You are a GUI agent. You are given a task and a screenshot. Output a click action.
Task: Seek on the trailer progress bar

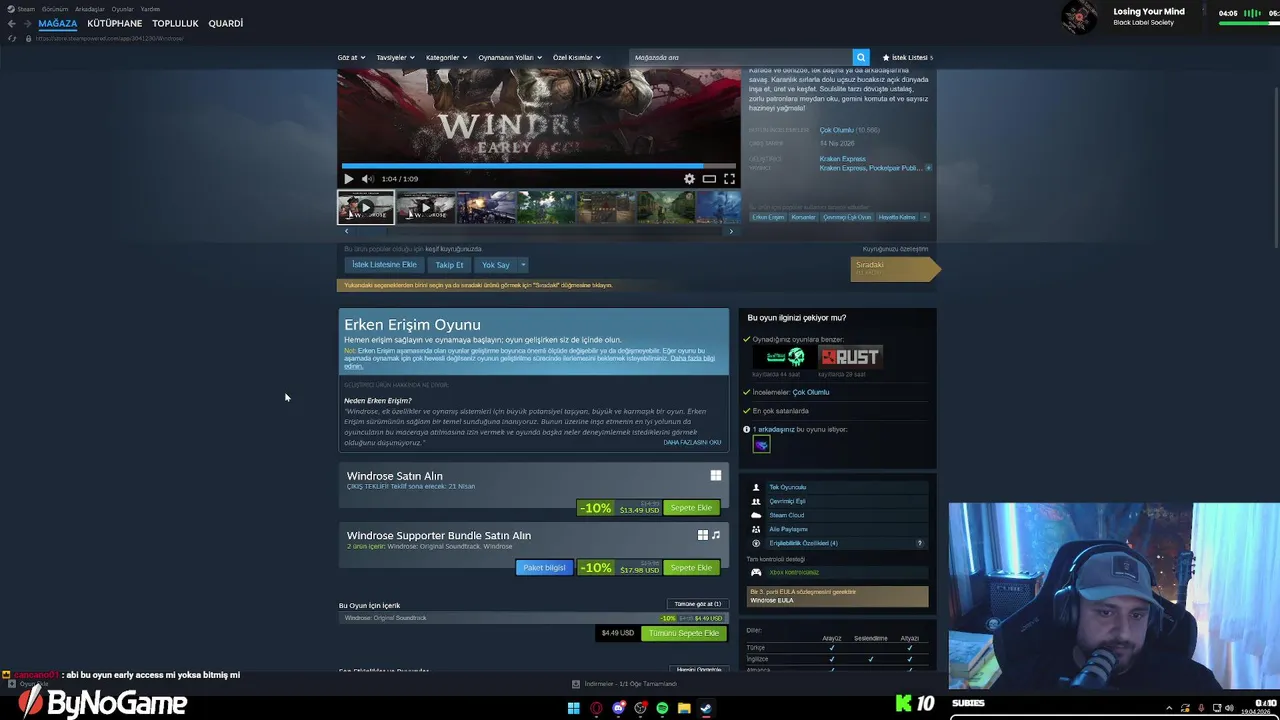point(538,166)
